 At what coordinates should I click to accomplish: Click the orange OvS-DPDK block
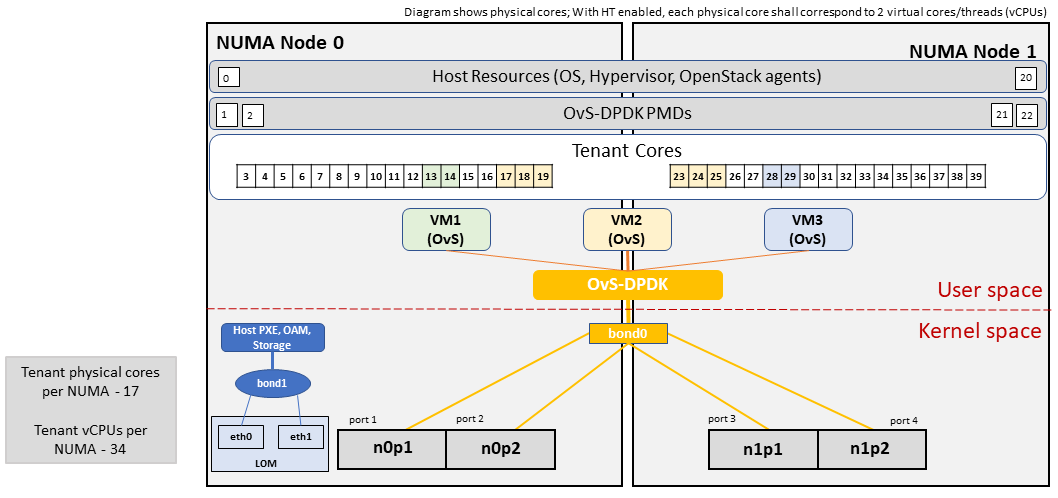click(x=628, y=285)
